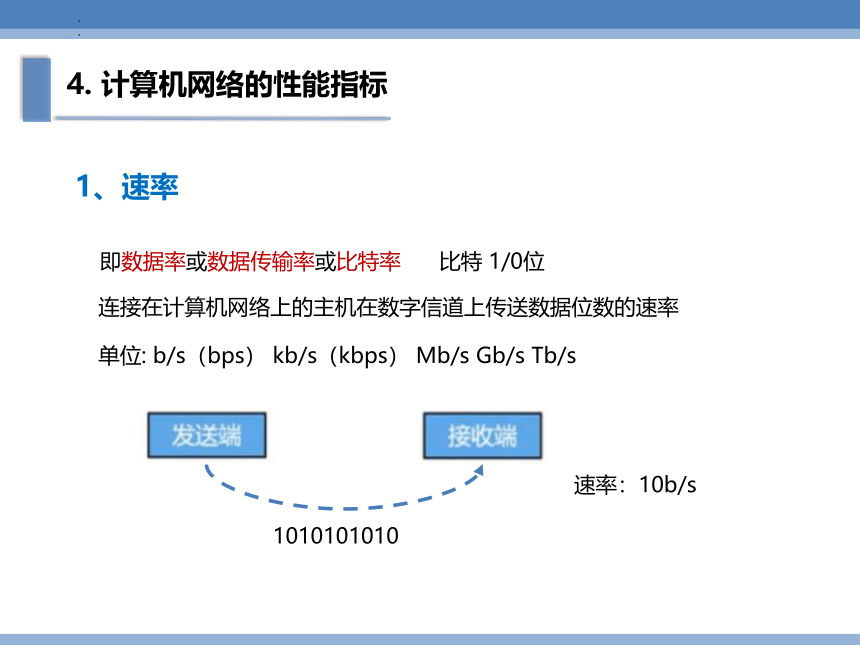Click the unit text kb/s（kbps）
The height and width of the screenshot is (645, 860).
pyautogui.click(x=336, y=356)
